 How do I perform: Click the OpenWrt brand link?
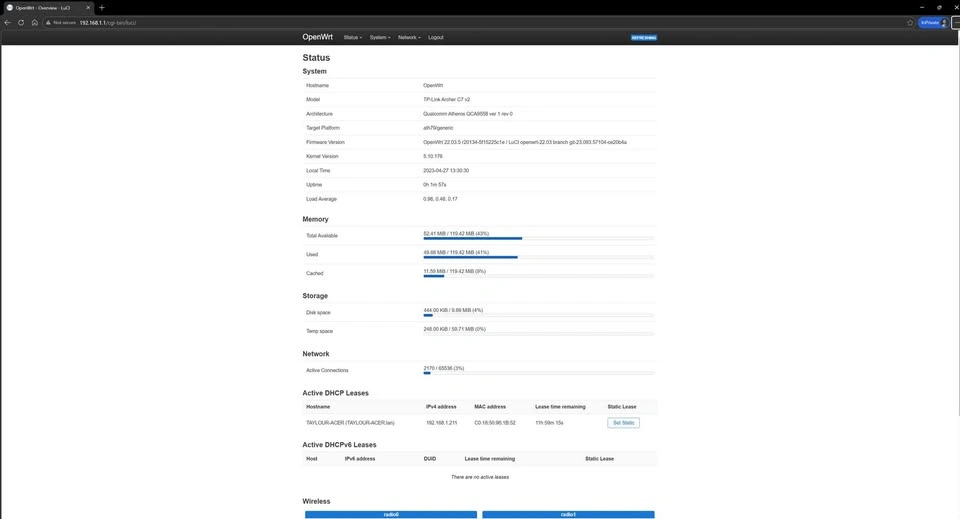[317, 37]
